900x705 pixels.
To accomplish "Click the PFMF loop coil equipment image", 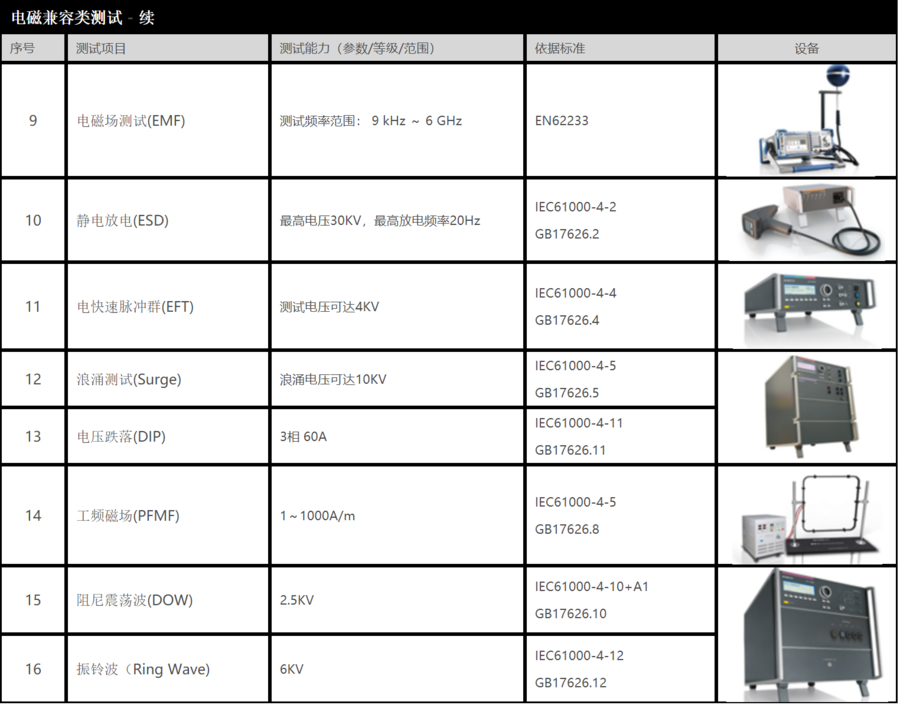I will [x=806, y=516].
